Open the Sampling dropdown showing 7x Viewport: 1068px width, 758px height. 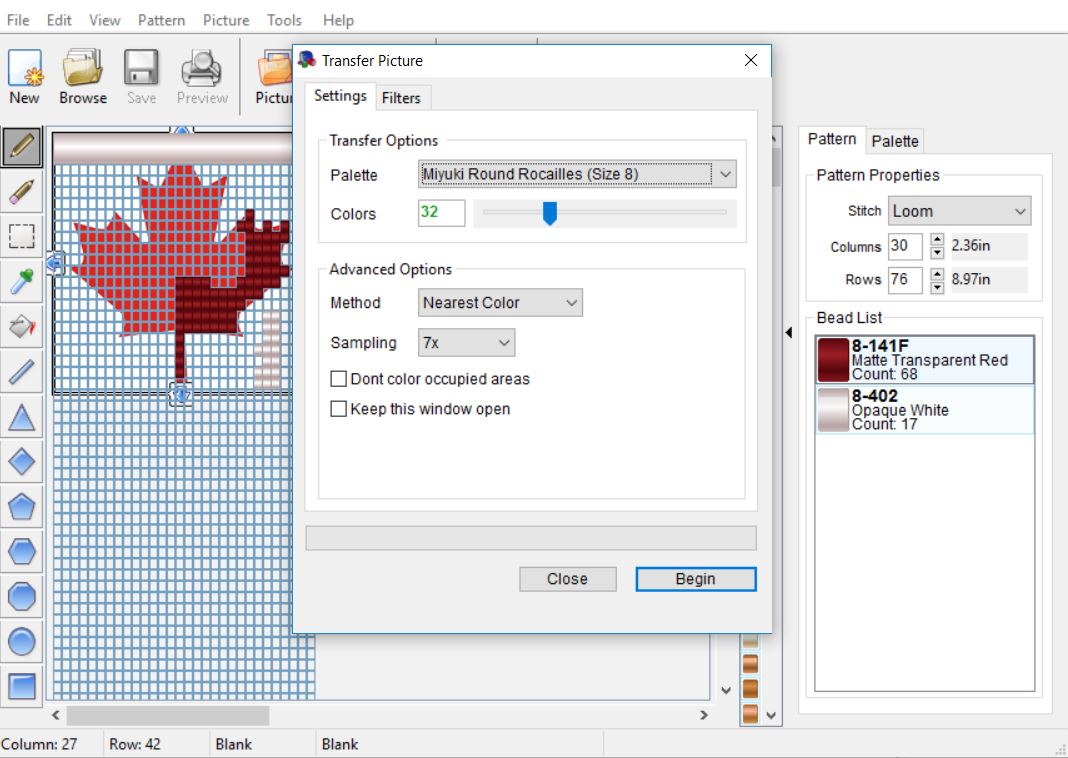coord(467,343)
